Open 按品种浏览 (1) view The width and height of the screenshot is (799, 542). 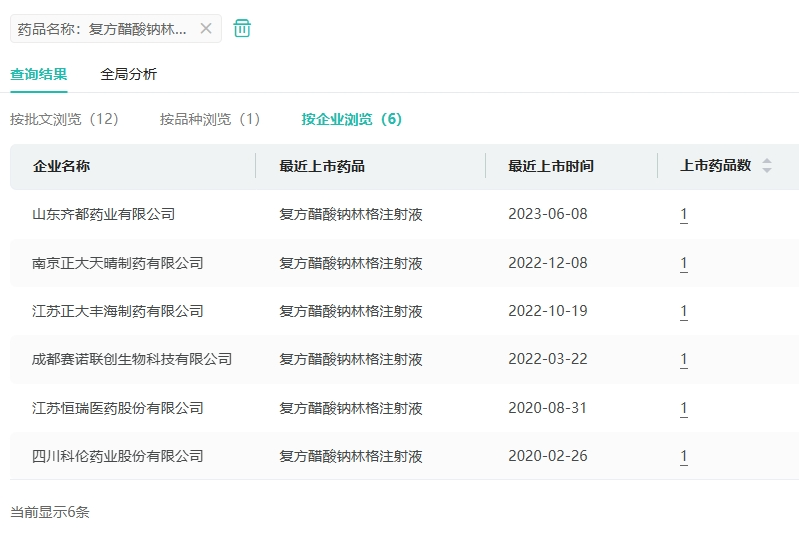pyautogui.click(x=210, y=119)
